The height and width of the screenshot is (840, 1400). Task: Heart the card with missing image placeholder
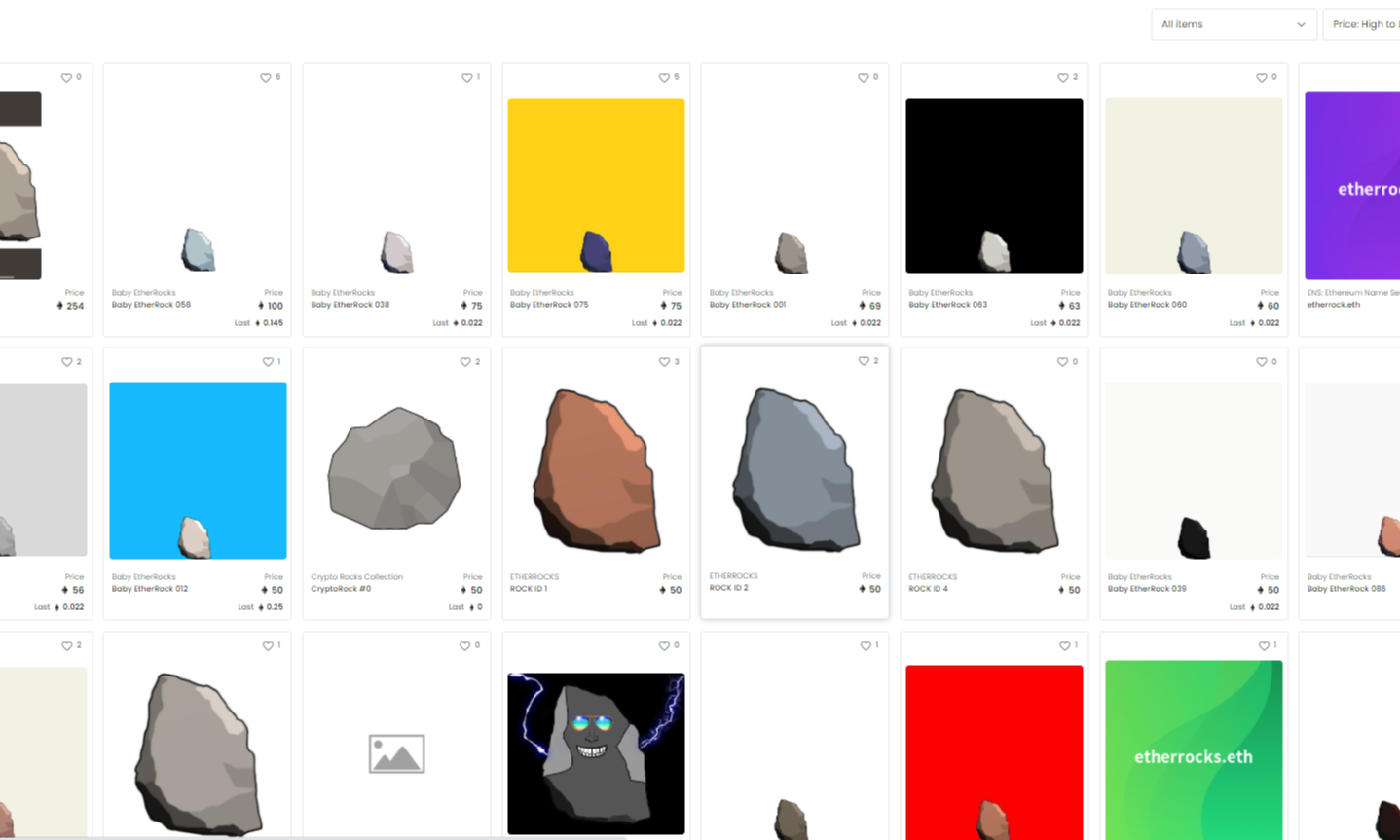(x=464, y=646)
